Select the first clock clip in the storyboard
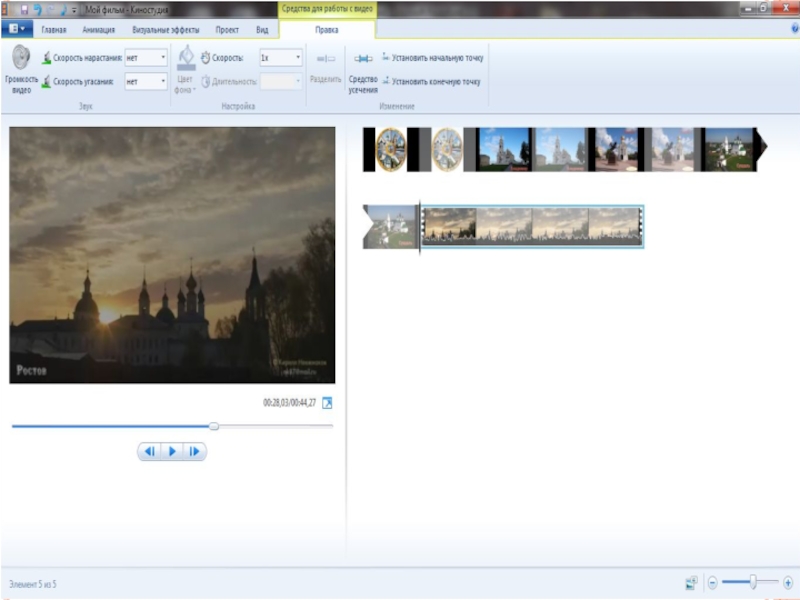Image resolution: width=800 pixels, height=600 pixels. pyautogui.click(x=391, y=150)
